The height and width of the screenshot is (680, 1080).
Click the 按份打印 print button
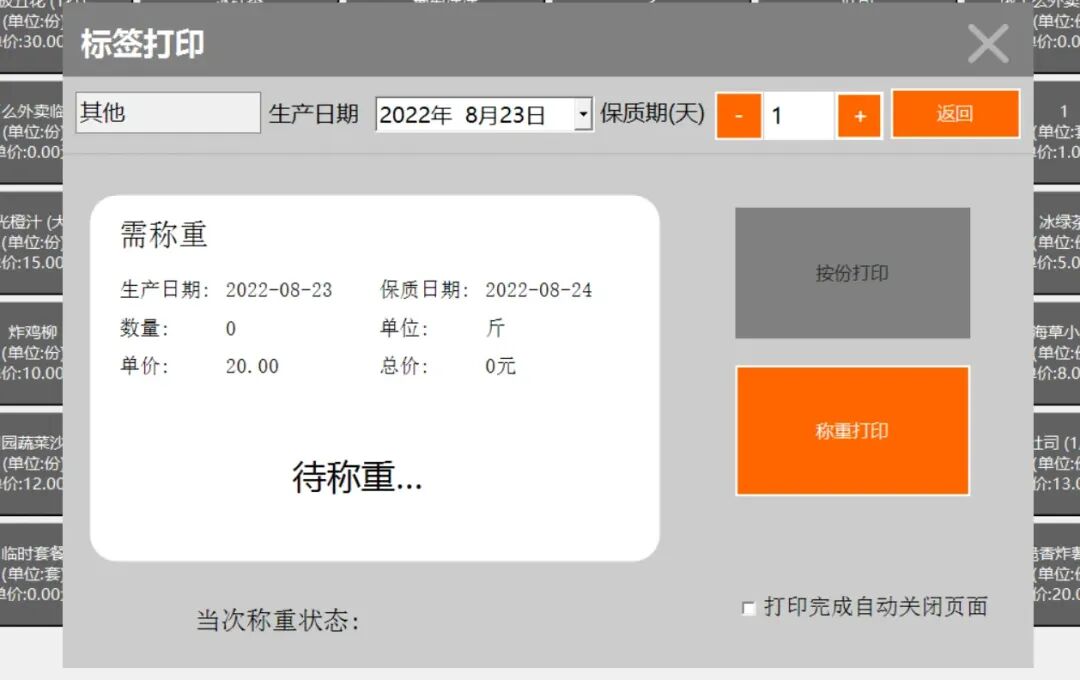coord(852,273)
